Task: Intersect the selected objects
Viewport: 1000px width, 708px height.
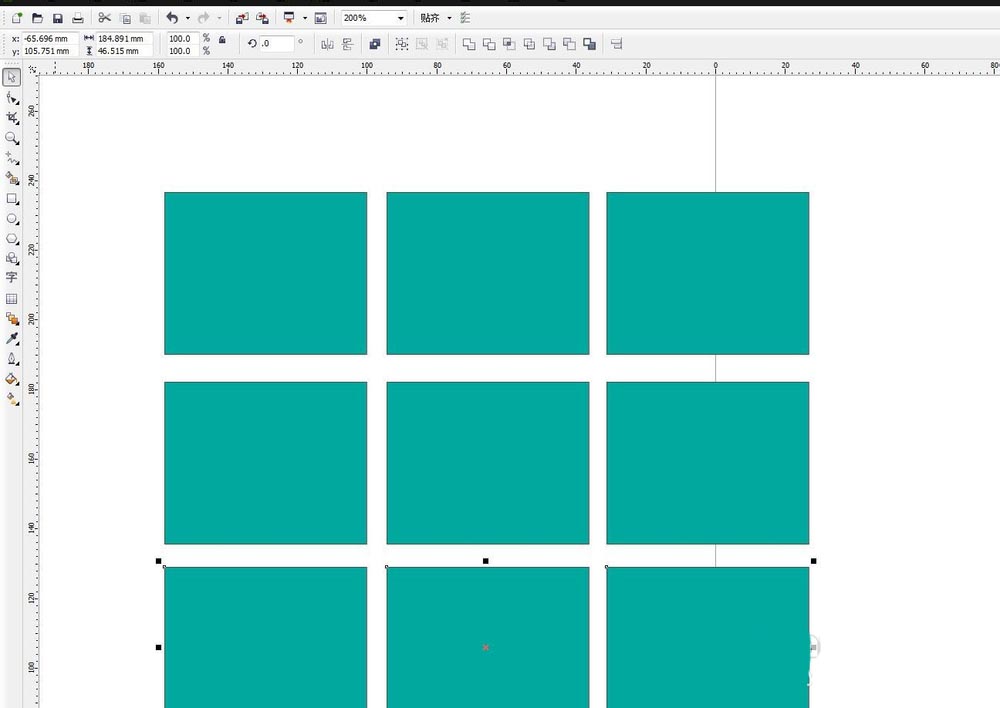Action: (x=509, y=44)
